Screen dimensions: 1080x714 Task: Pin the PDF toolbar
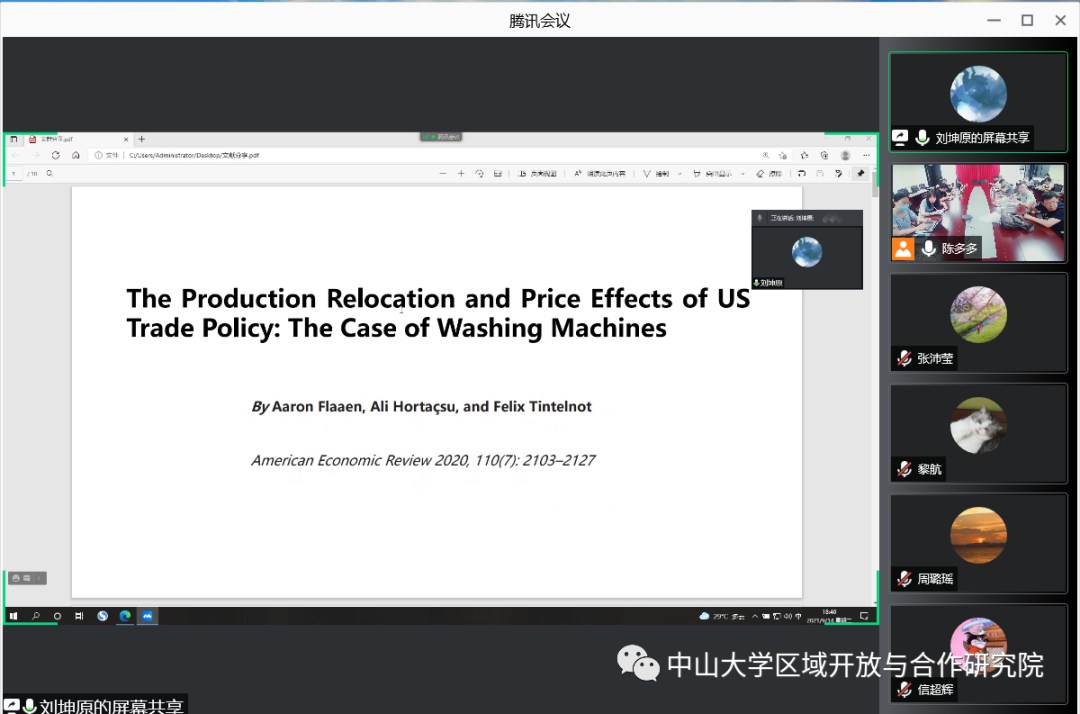[860, 174]
